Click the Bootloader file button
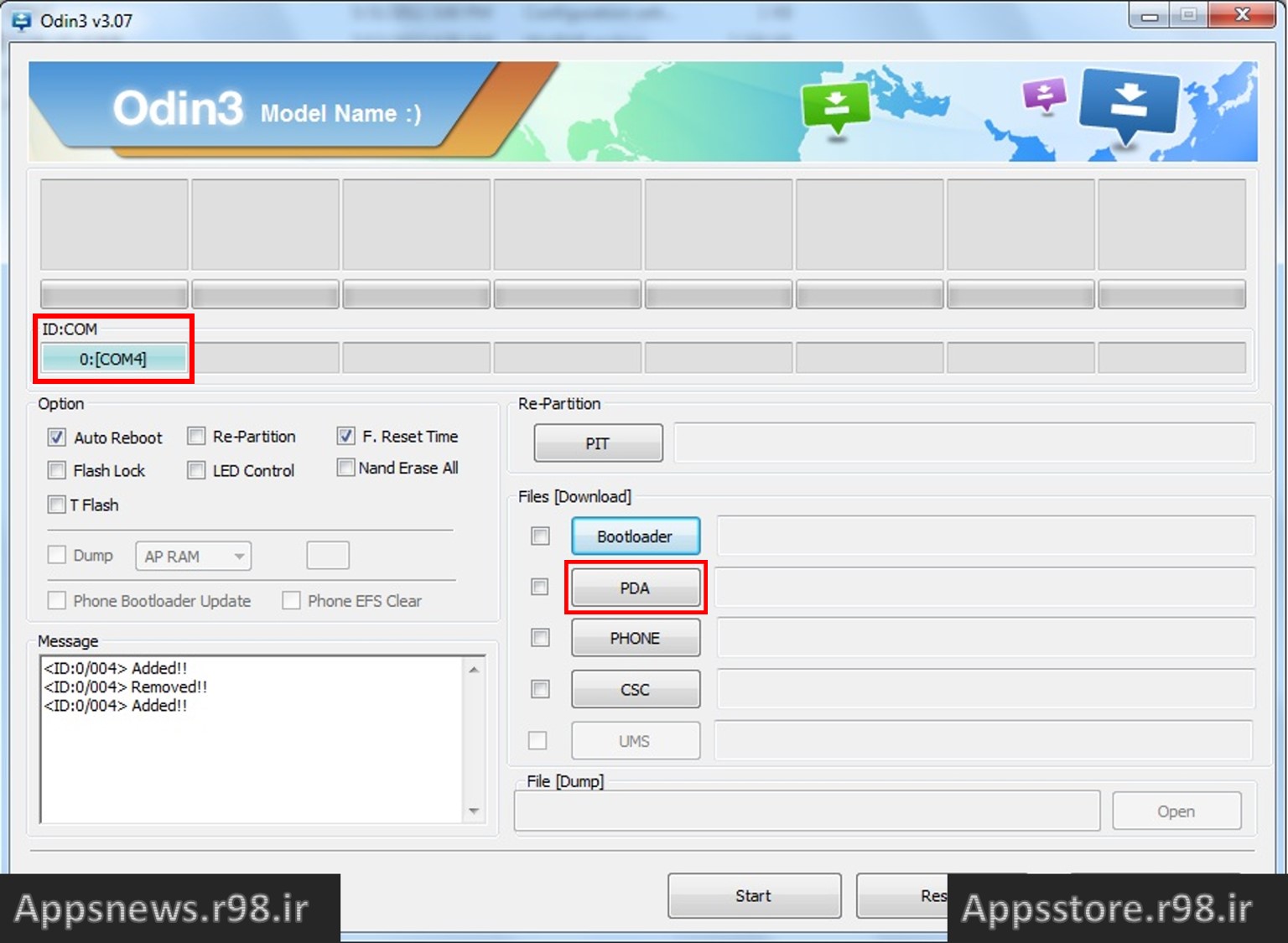Viewport: 1288px width, 943px height. 636,536
